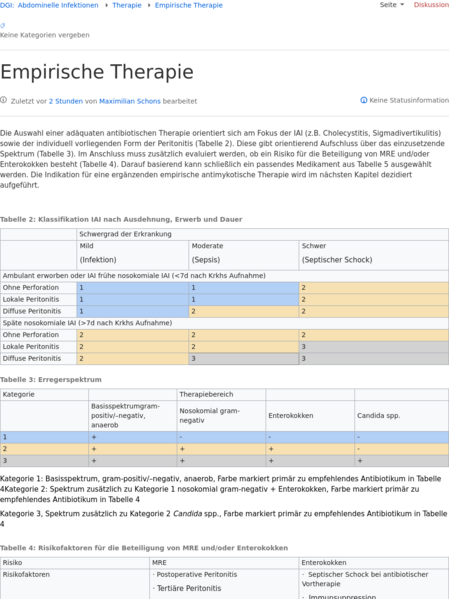Click the 'Kategorie' header cell in Tabelle 3
The image size is (449, 599).
tap(44, 395)
